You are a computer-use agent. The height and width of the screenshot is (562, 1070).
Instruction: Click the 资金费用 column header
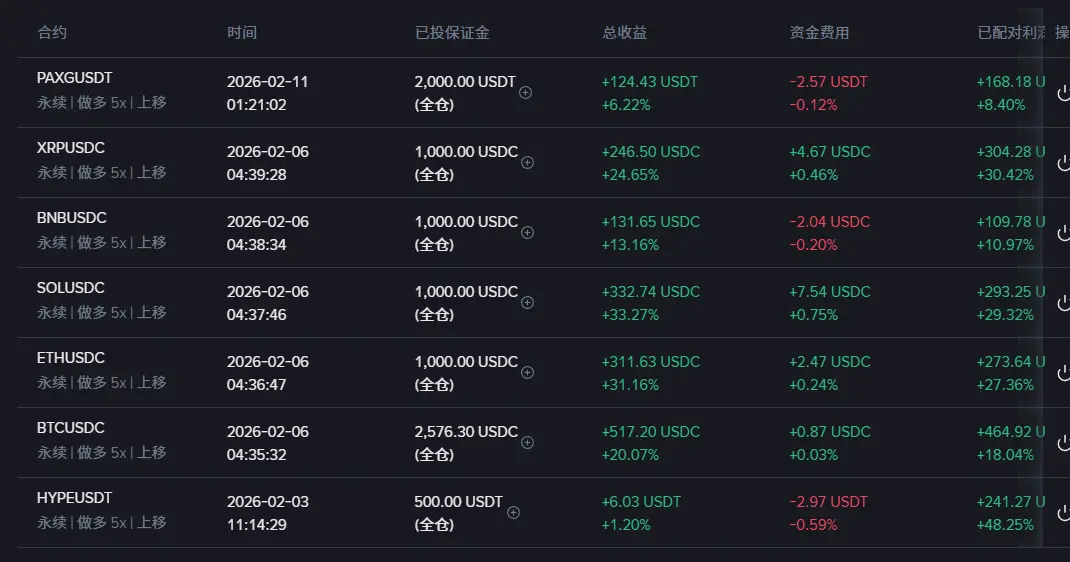click(x=819, y=33)
